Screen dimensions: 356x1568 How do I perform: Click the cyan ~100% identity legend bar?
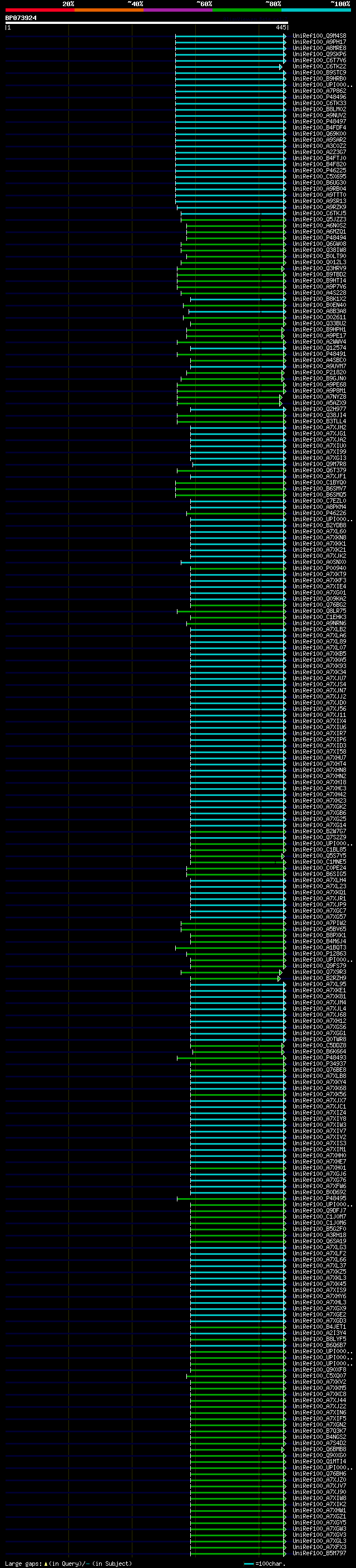316,10
